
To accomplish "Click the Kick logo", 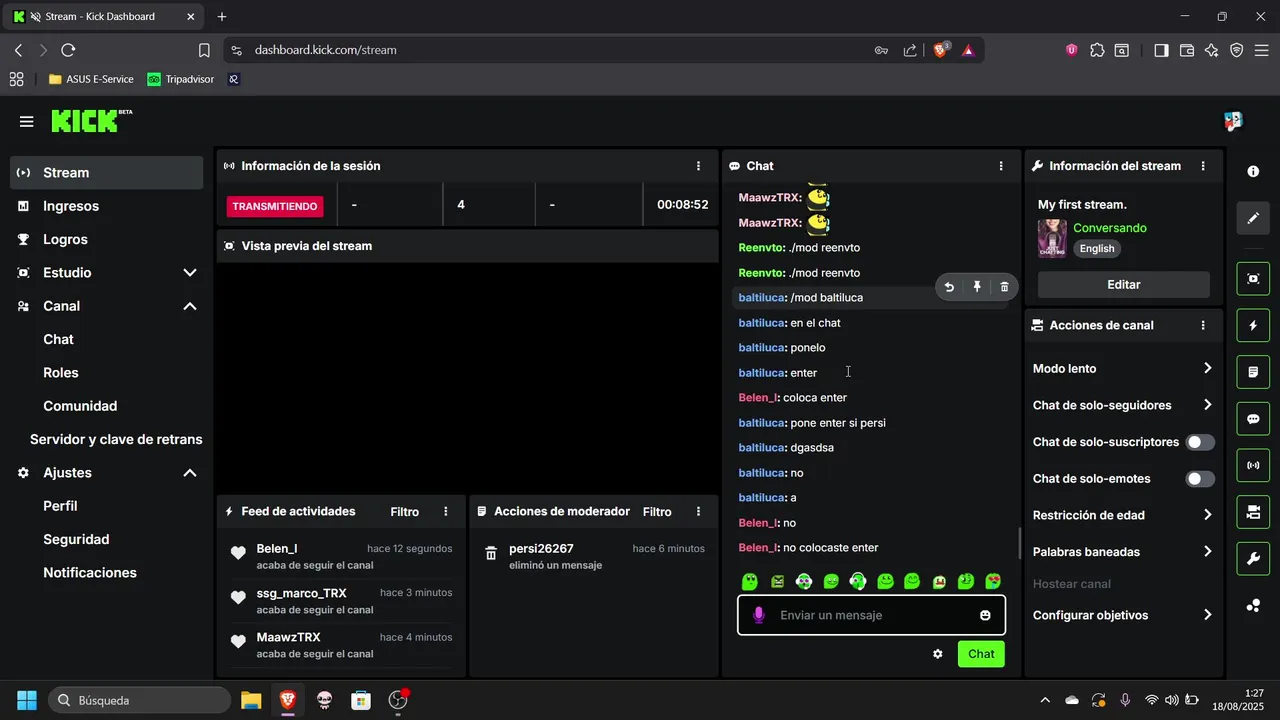I will tap(91, 121).
